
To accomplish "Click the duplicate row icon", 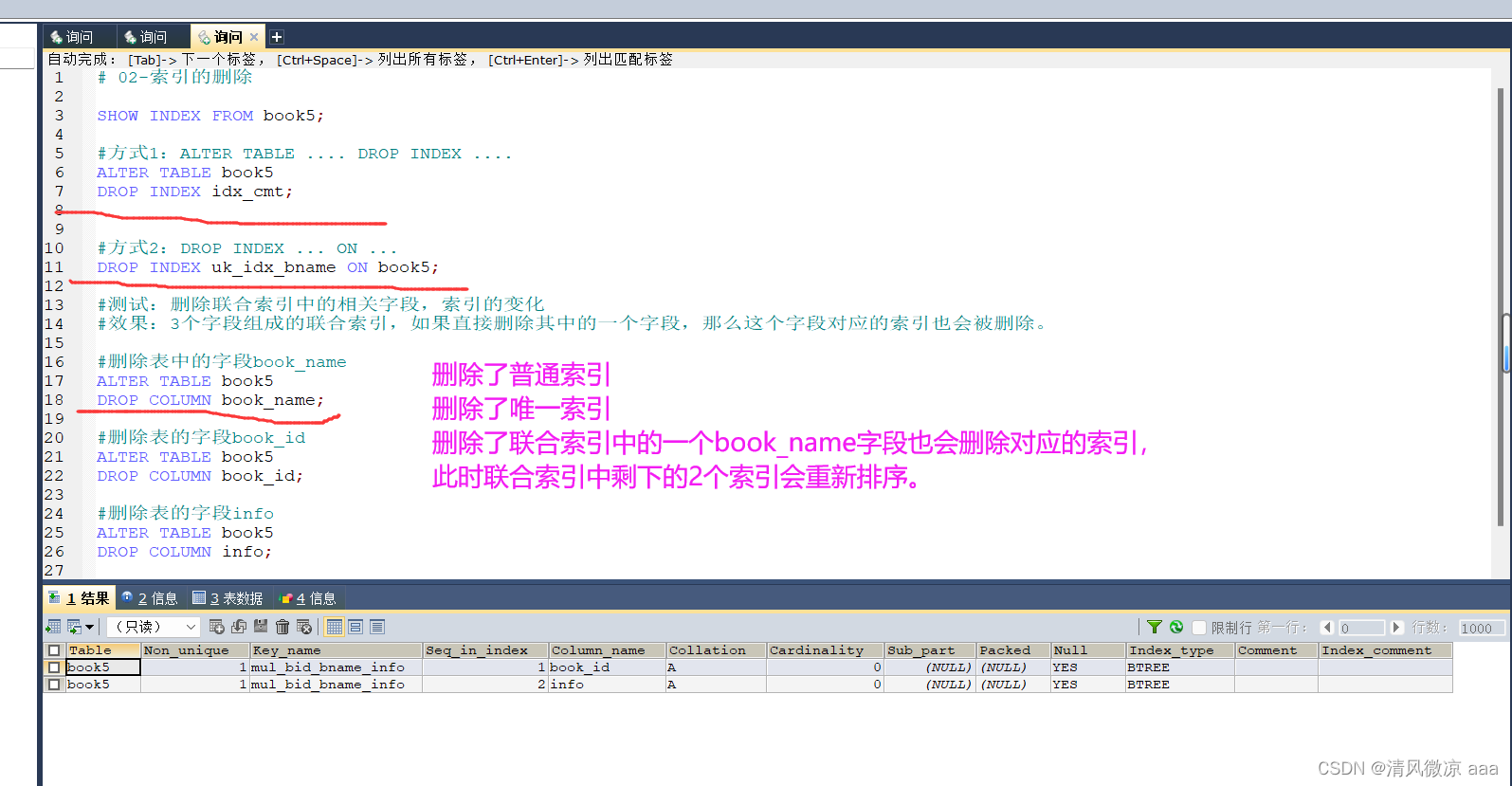I will click(x=238, y=627).
